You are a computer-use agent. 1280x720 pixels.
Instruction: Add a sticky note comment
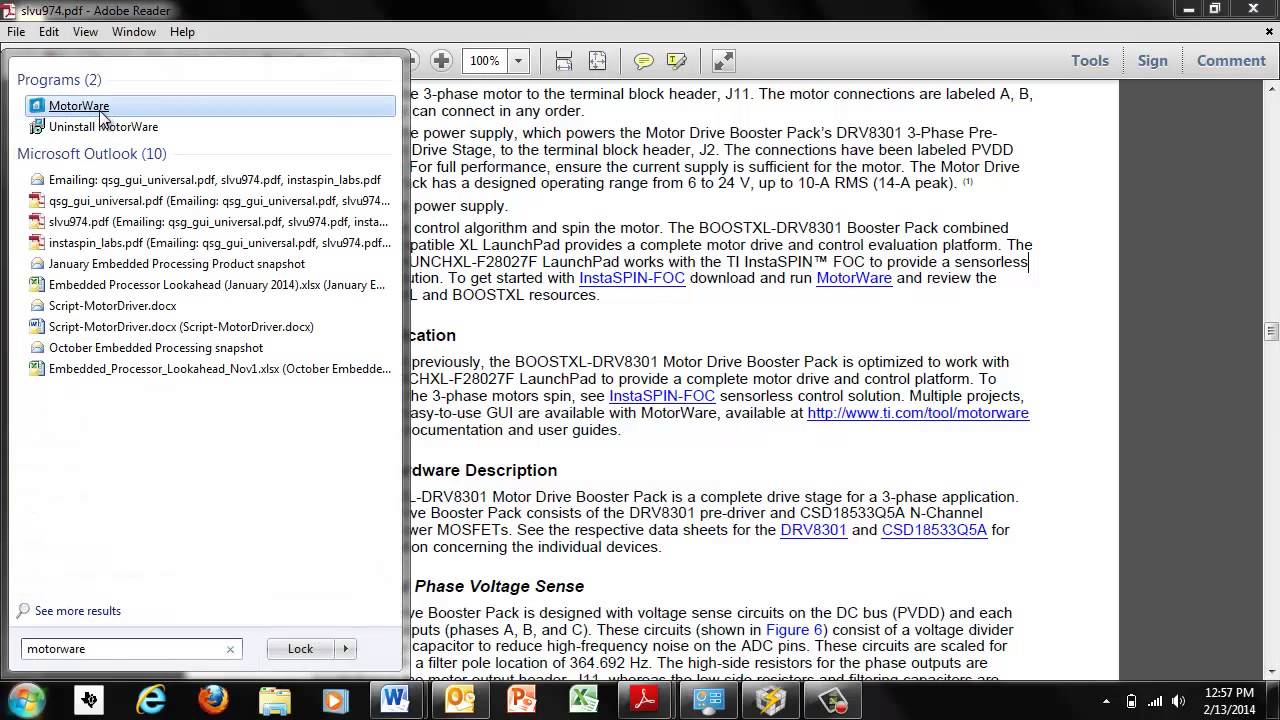(x=644, y=61)
